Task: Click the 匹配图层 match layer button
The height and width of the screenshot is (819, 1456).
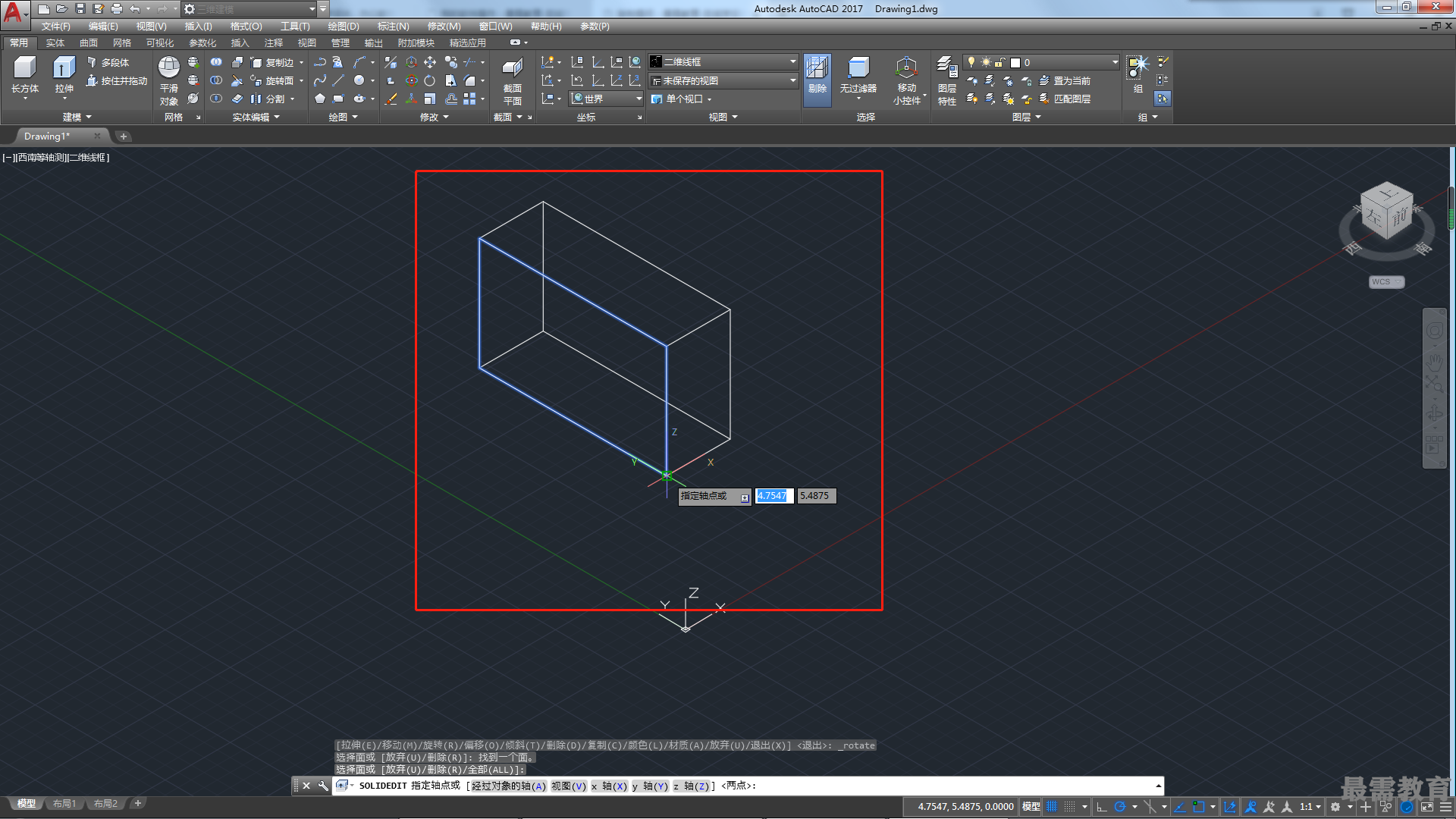Action: [1065, 99]
